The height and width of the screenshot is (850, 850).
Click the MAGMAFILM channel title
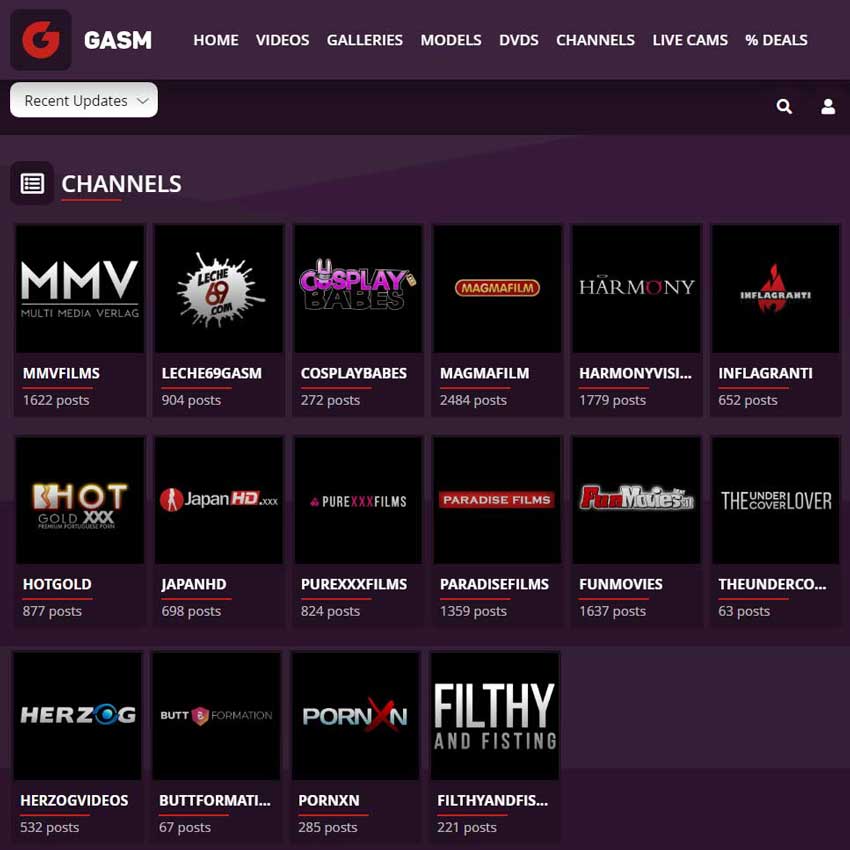pyautogui.click(x=485, y=374)
